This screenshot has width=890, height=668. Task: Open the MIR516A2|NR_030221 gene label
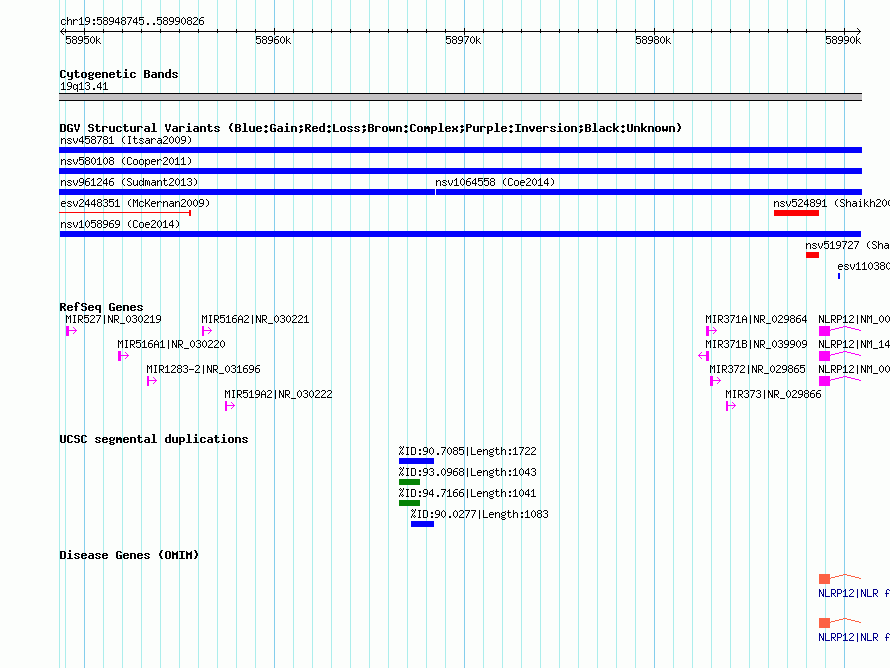click(x=255, y=320)
